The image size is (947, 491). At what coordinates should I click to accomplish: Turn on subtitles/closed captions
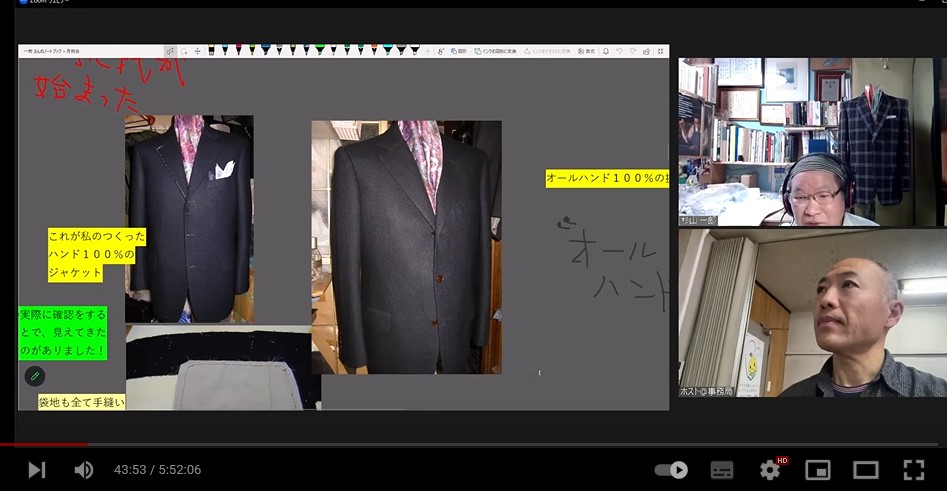[722, 469]
